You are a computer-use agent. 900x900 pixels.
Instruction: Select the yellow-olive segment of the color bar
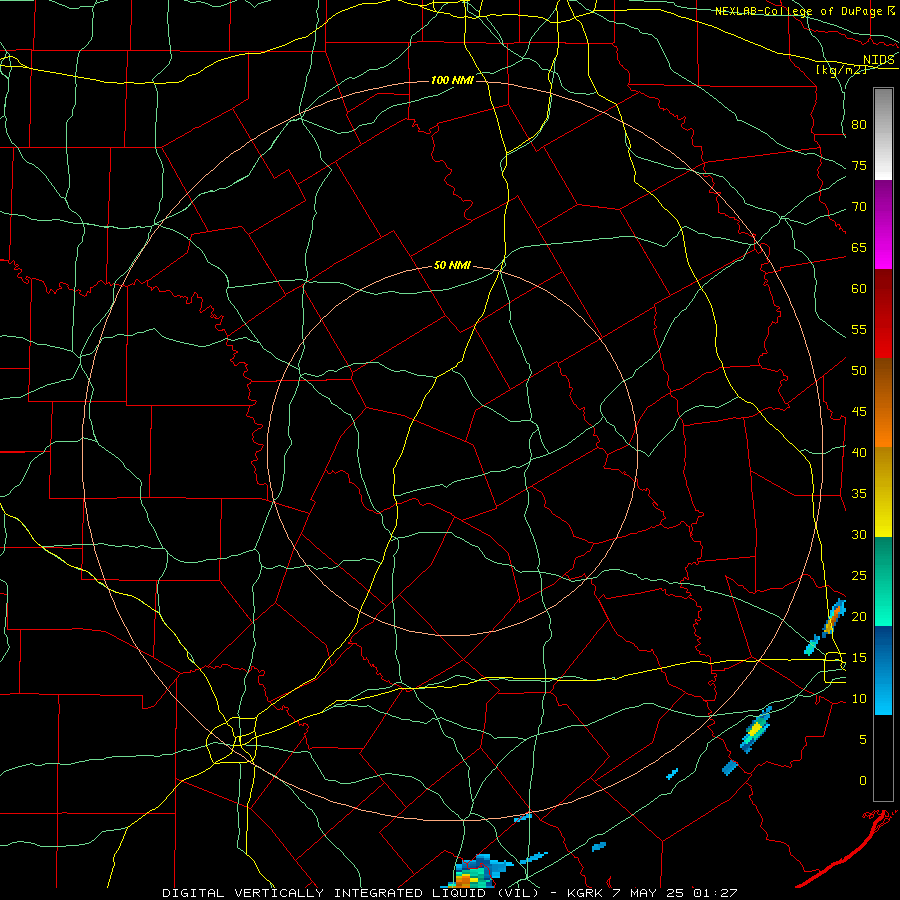pos(883,492)
